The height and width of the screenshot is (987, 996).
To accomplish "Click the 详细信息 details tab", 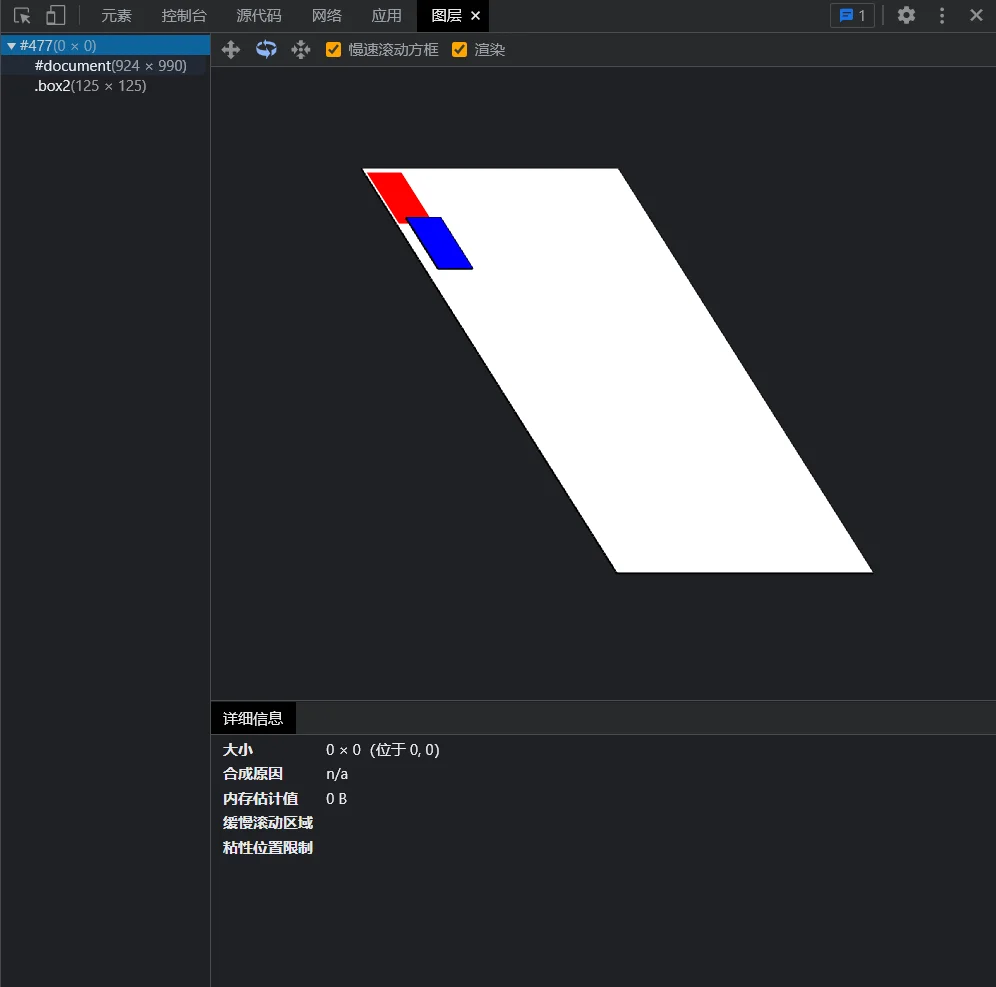I will [254, 717].
